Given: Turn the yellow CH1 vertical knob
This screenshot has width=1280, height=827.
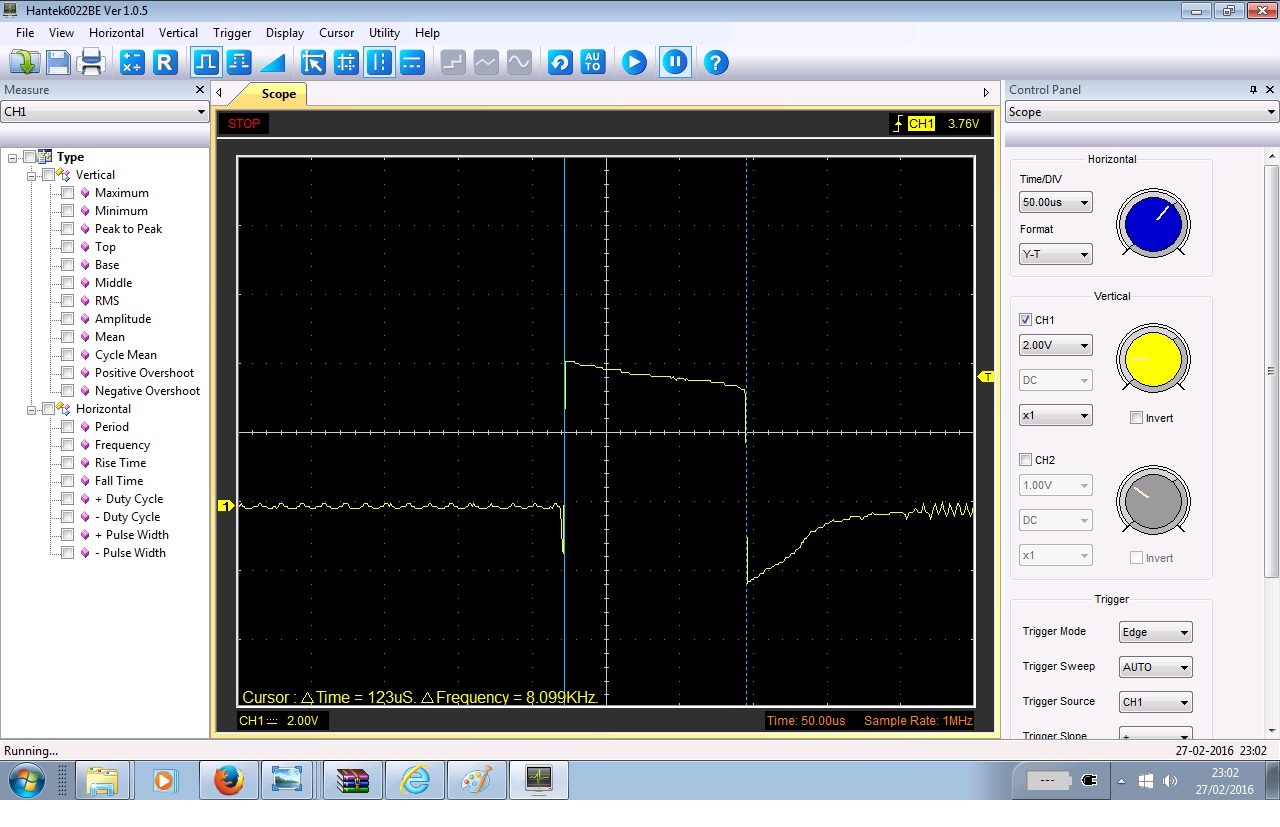Looking at the screenshot, I should [x=1153, y=359].
